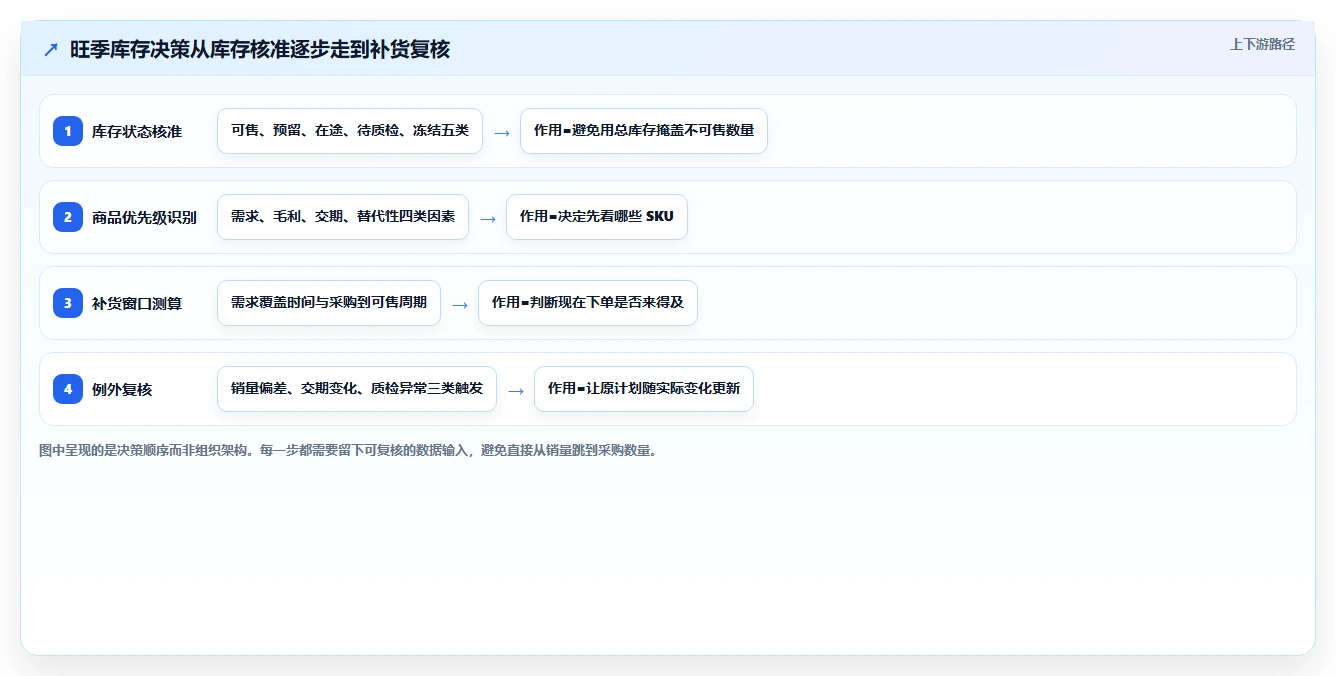The width and height of the screenshot is (1336, 676).
Task: Click the title 旺季库存决策从库存核准逐步走到补货复核
Action: click(260, 50)
